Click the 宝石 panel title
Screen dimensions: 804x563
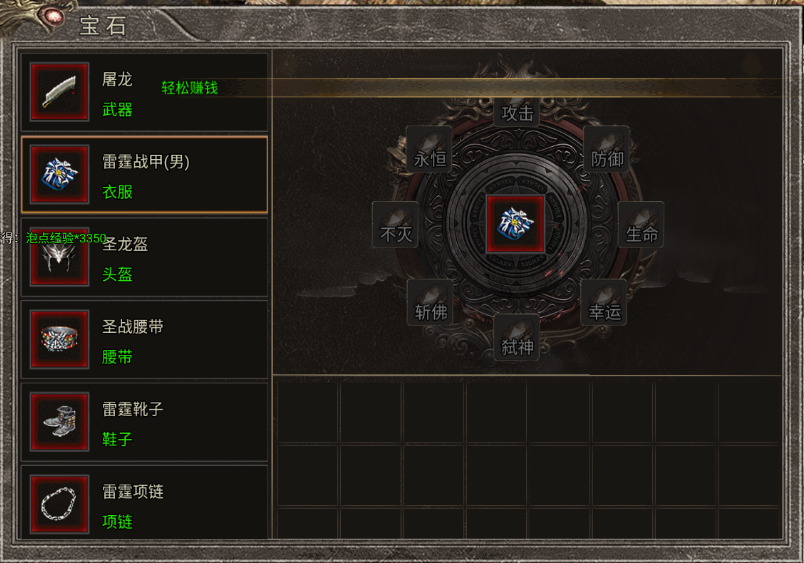pyautogui.click(x=103, y=25)
